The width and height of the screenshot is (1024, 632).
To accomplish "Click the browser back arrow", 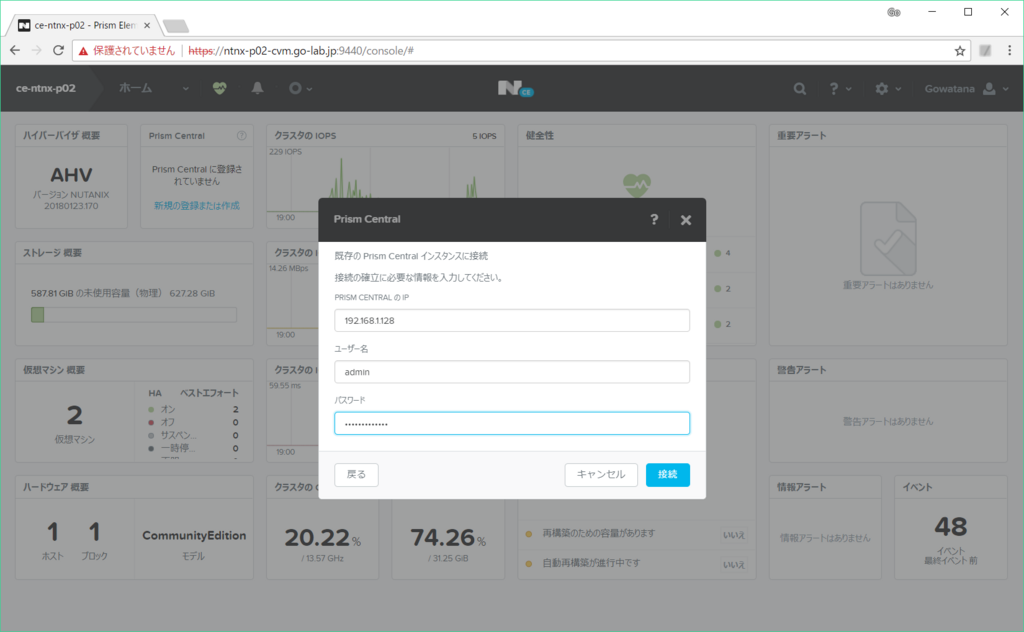I will (x=15, y=50).
